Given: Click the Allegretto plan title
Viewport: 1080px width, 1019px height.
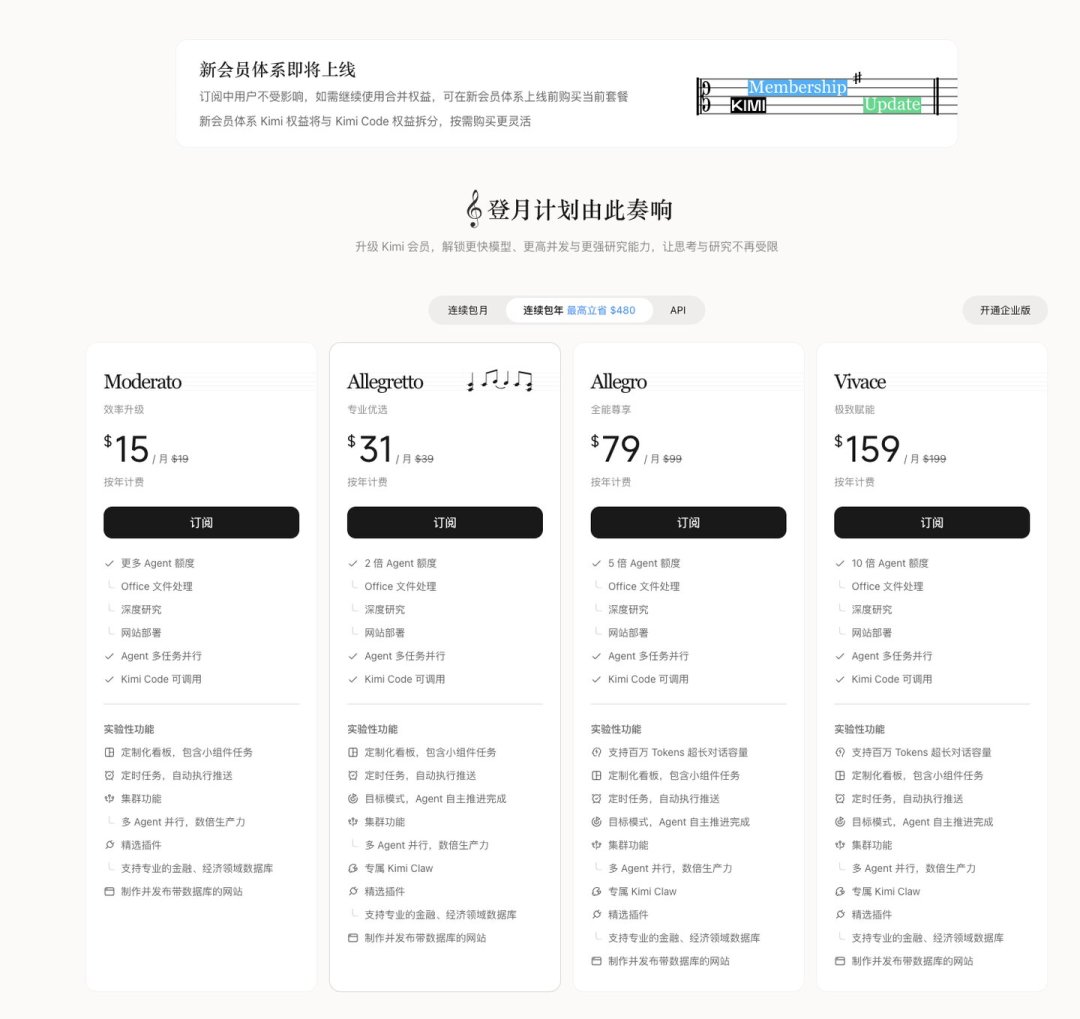Looking at the screenshot, I should pyautogui.click(x=385, y=382).
